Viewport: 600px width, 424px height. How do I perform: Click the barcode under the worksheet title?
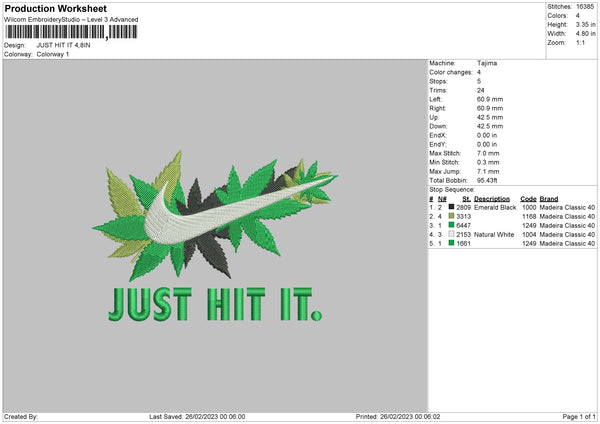71,32
